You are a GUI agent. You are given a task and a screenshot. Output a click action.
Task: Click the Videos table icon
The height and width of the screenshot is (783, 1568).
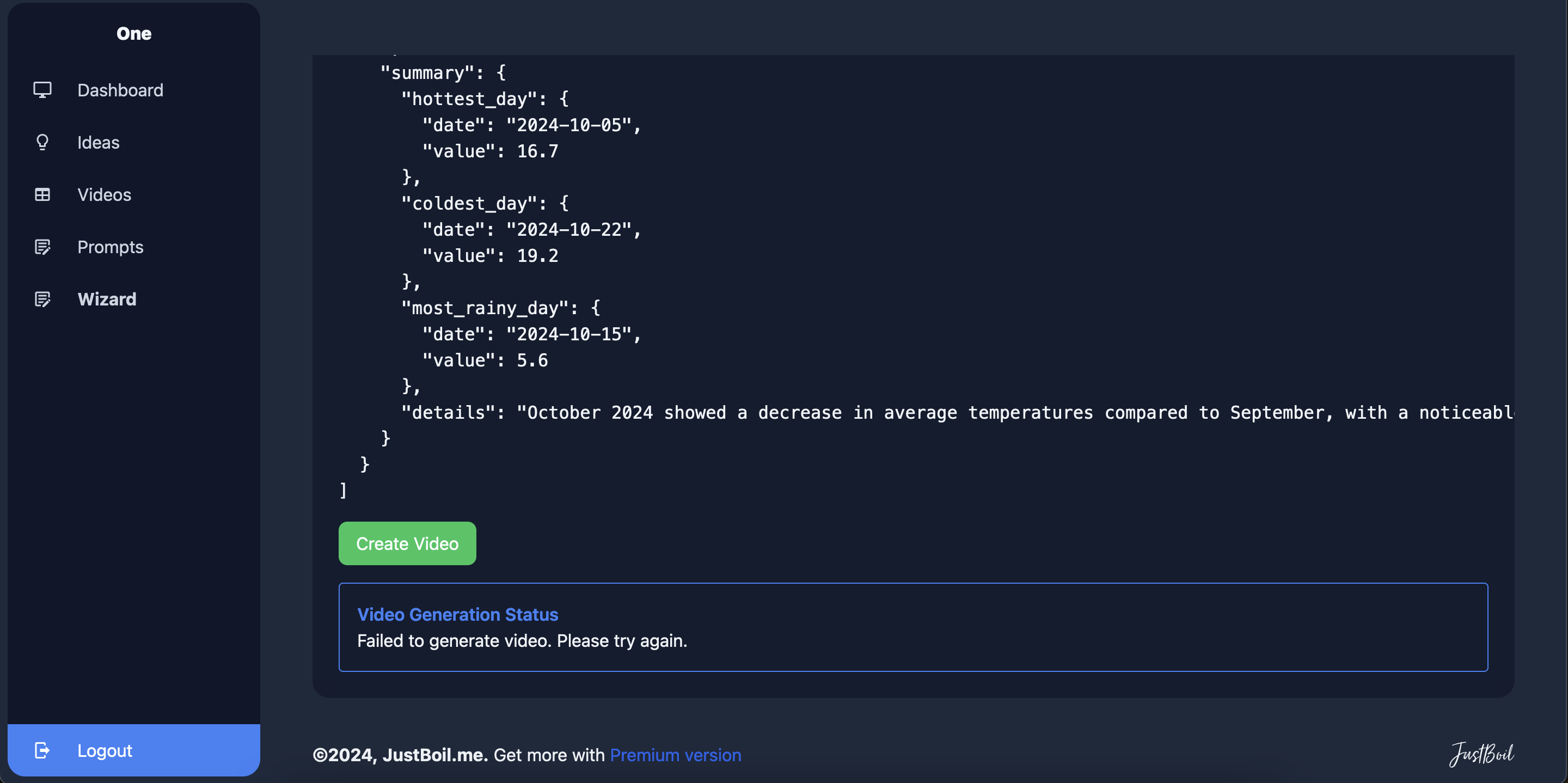[42, 195]
